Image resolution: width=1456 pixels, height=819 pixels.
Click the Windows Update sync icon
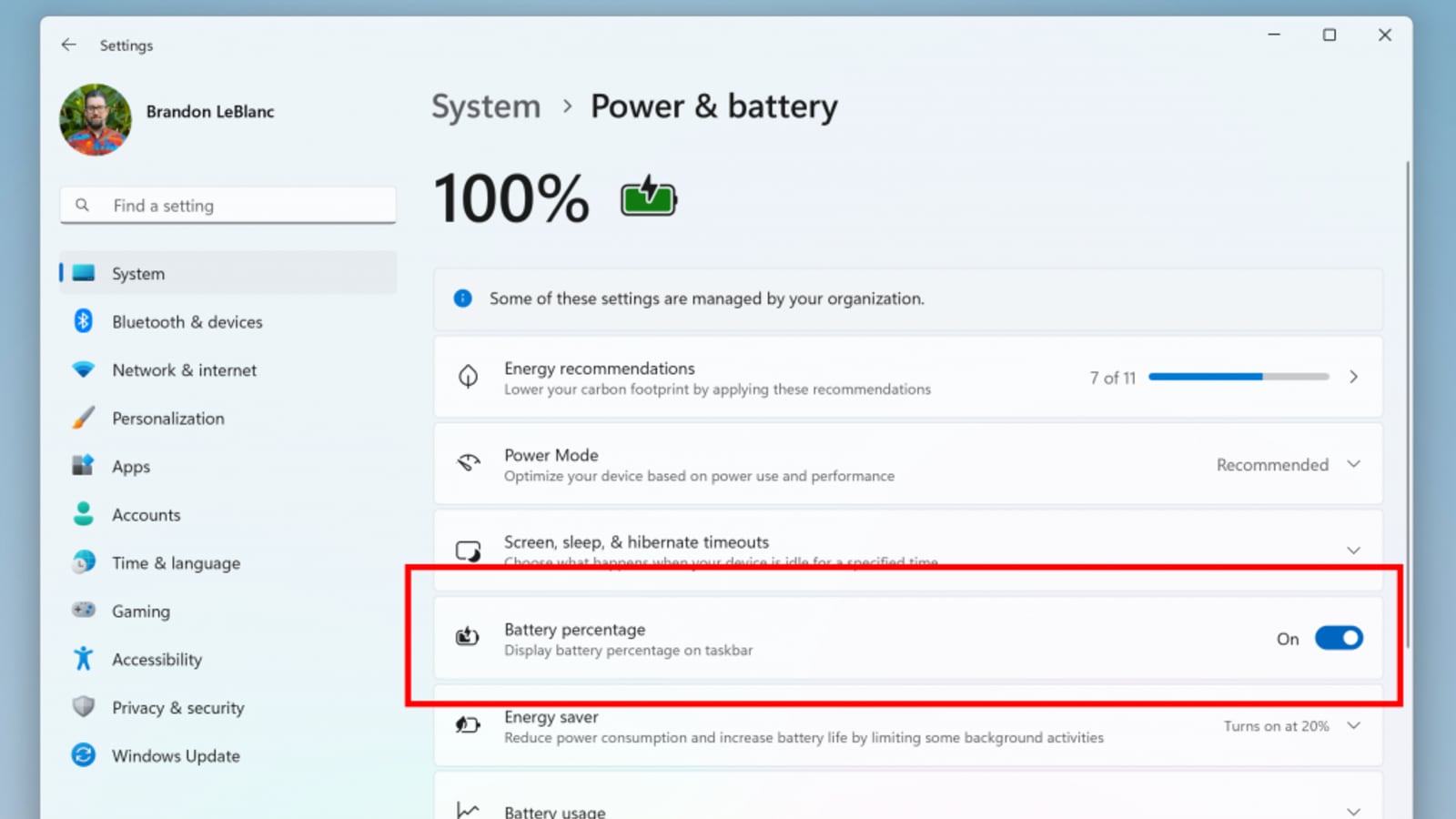tap(84, 755)
